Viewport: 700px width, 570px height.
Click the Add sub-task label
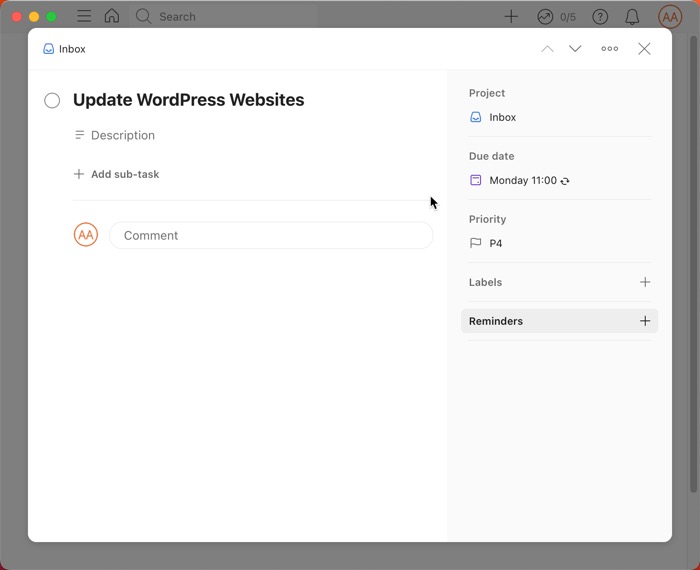pyautogui.click(x=125, y=174)
